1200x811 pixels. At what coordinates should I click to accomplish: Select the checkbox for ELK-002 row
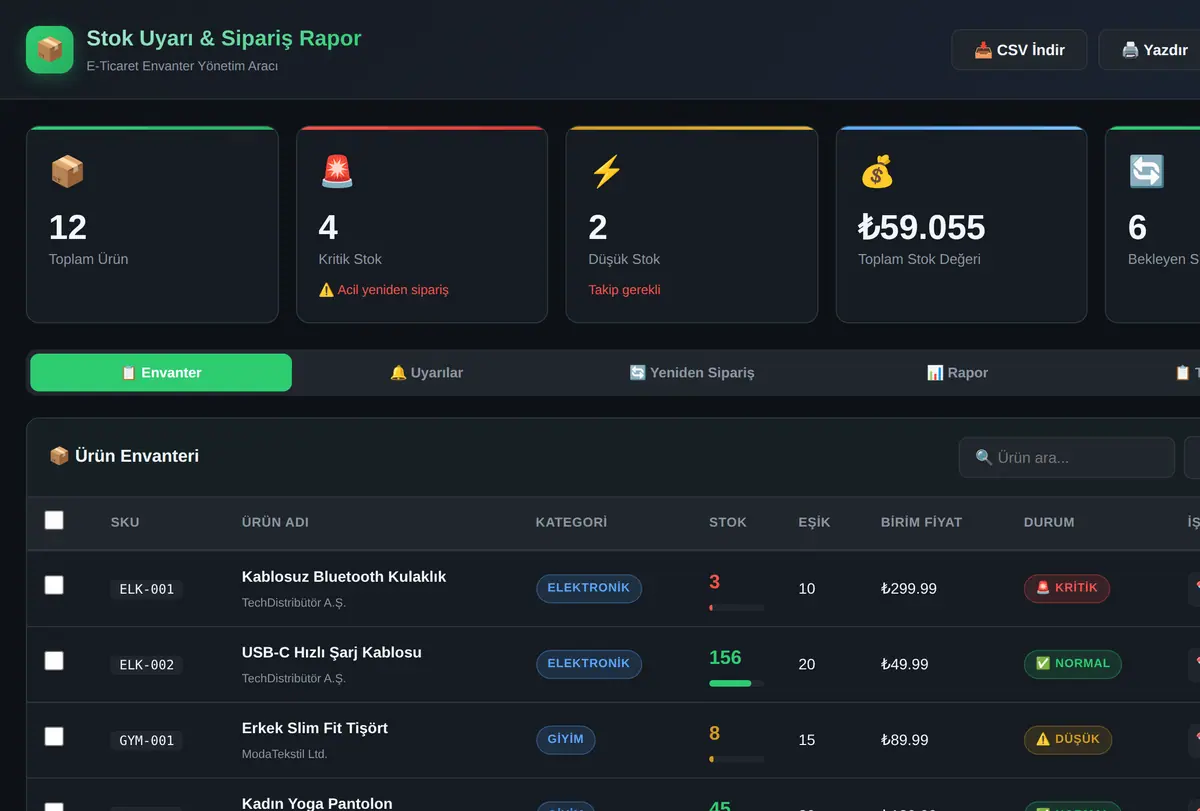tap(54, 661)
